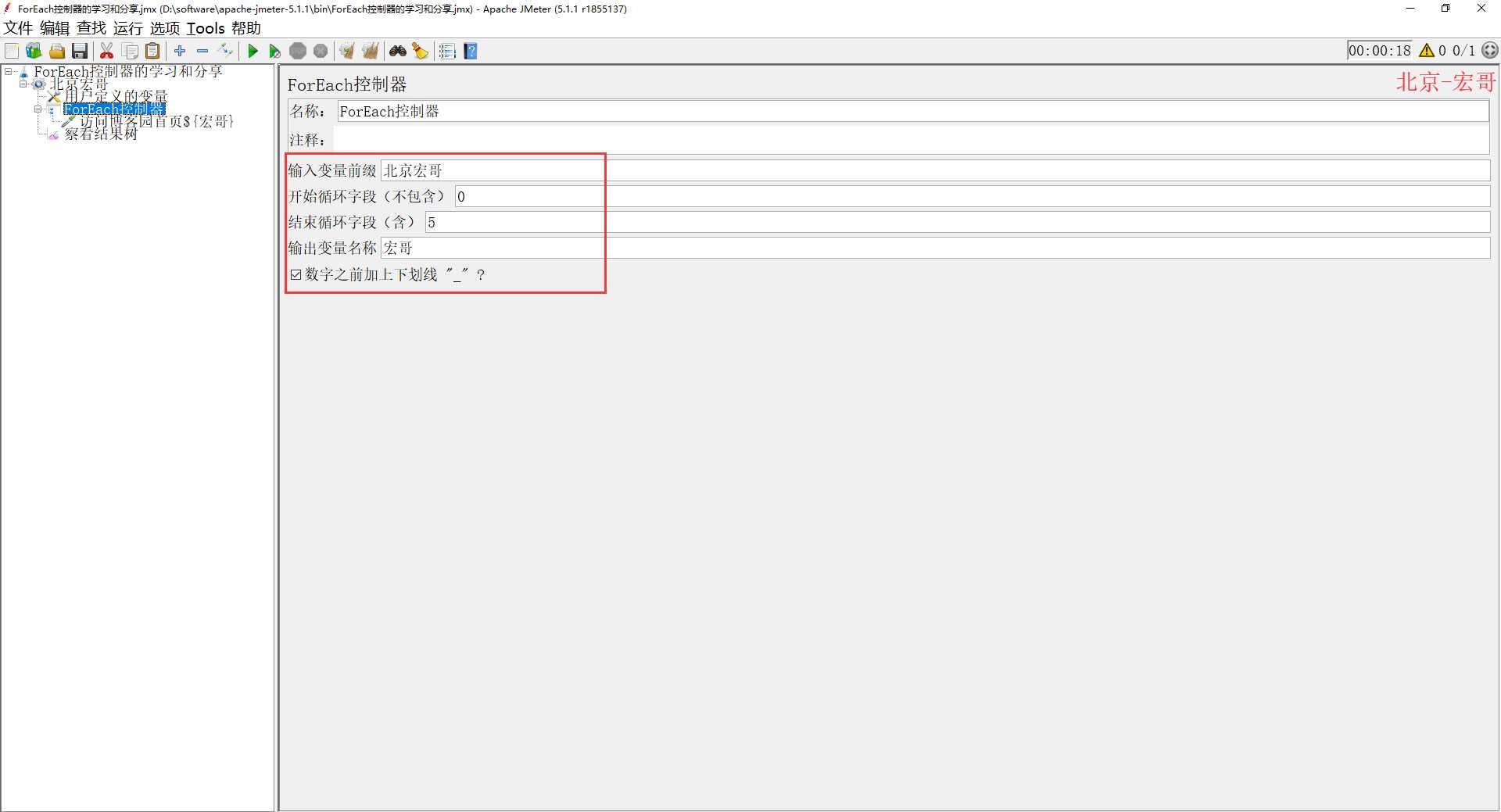
Task: Click the Paste clipboard icon
Action: tap(153, 51)
